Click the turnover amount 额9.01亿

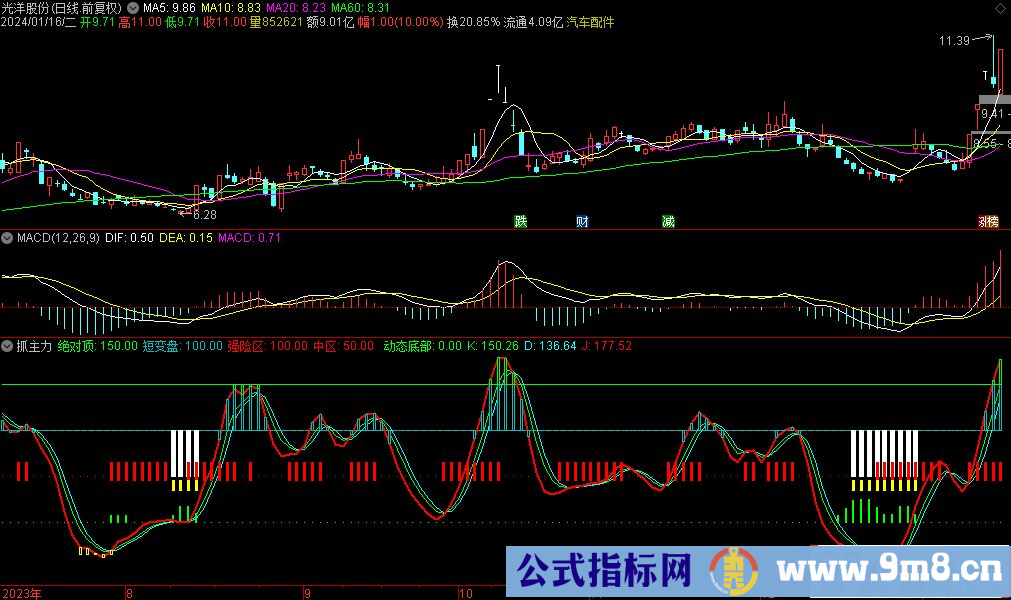(x=331, y=22)
